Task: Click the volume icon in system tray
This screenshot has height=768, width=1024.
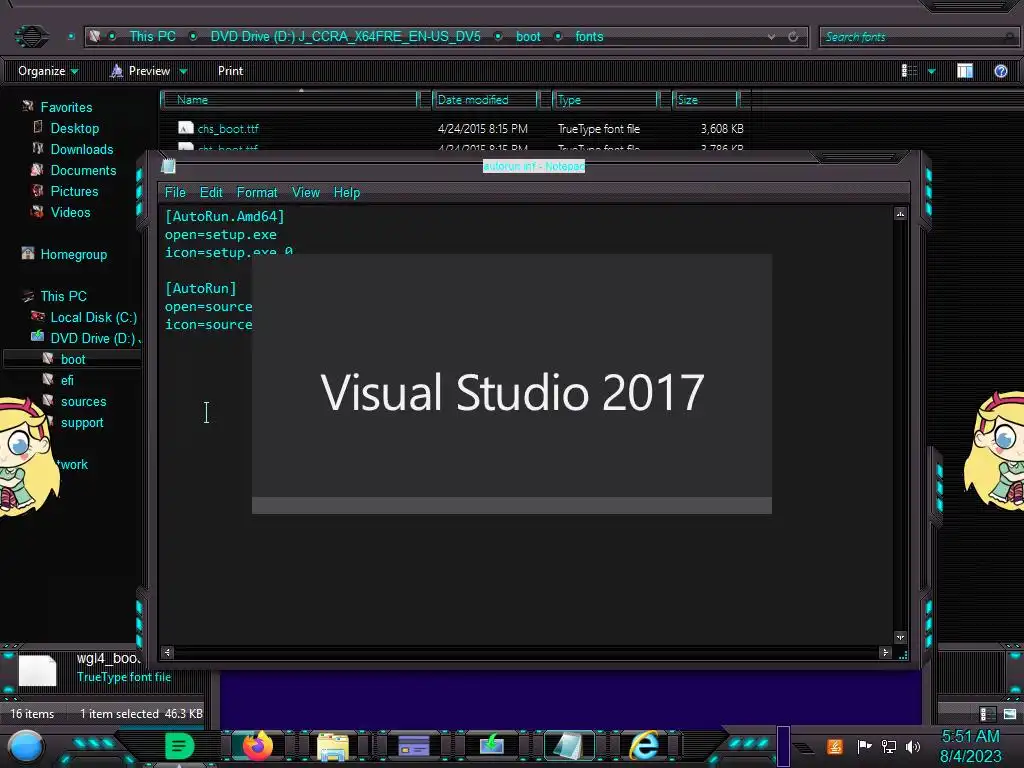Action: pyautogui.click(x=913, y=746)
